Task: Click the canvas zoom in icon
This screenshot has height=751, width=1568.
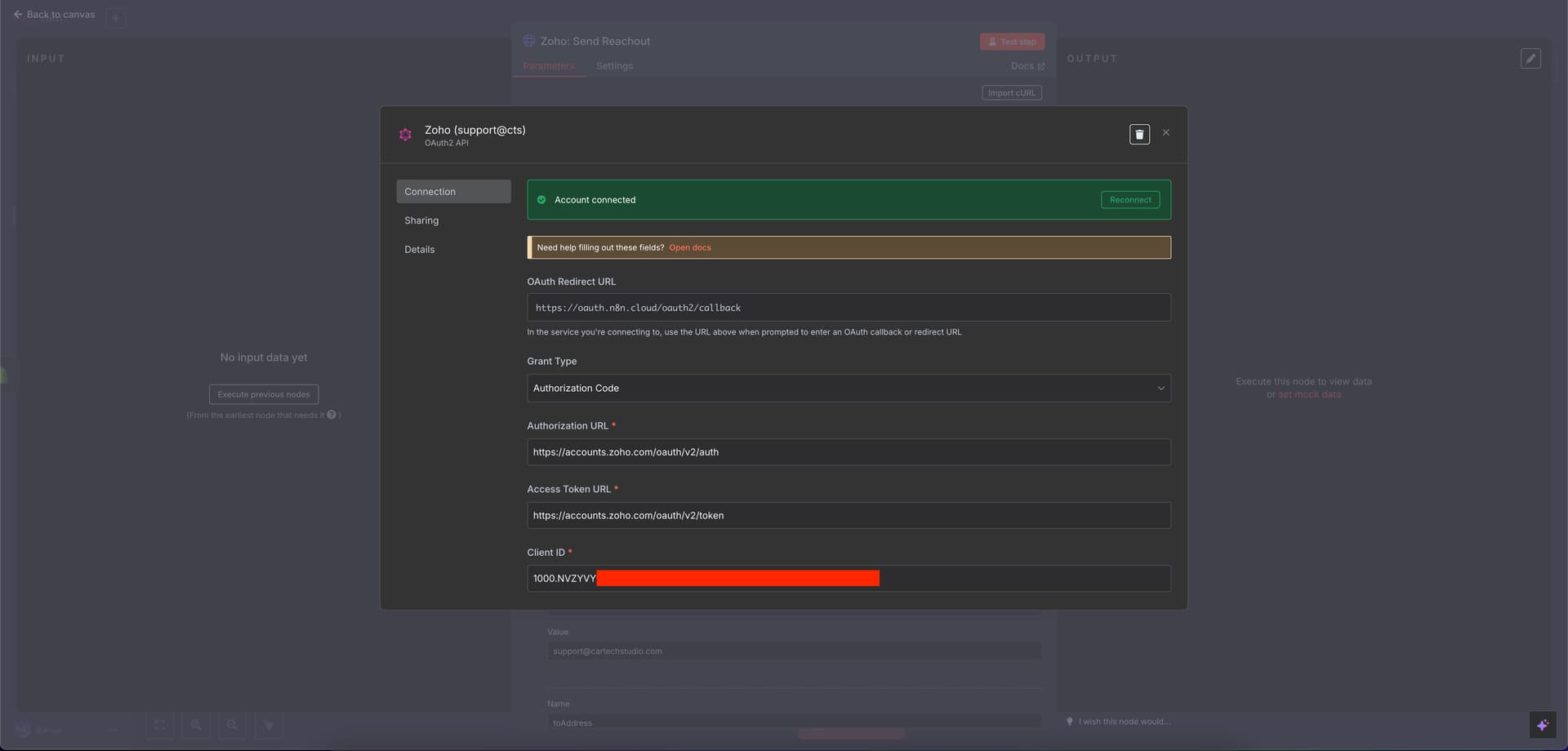Action: [196, 725]
